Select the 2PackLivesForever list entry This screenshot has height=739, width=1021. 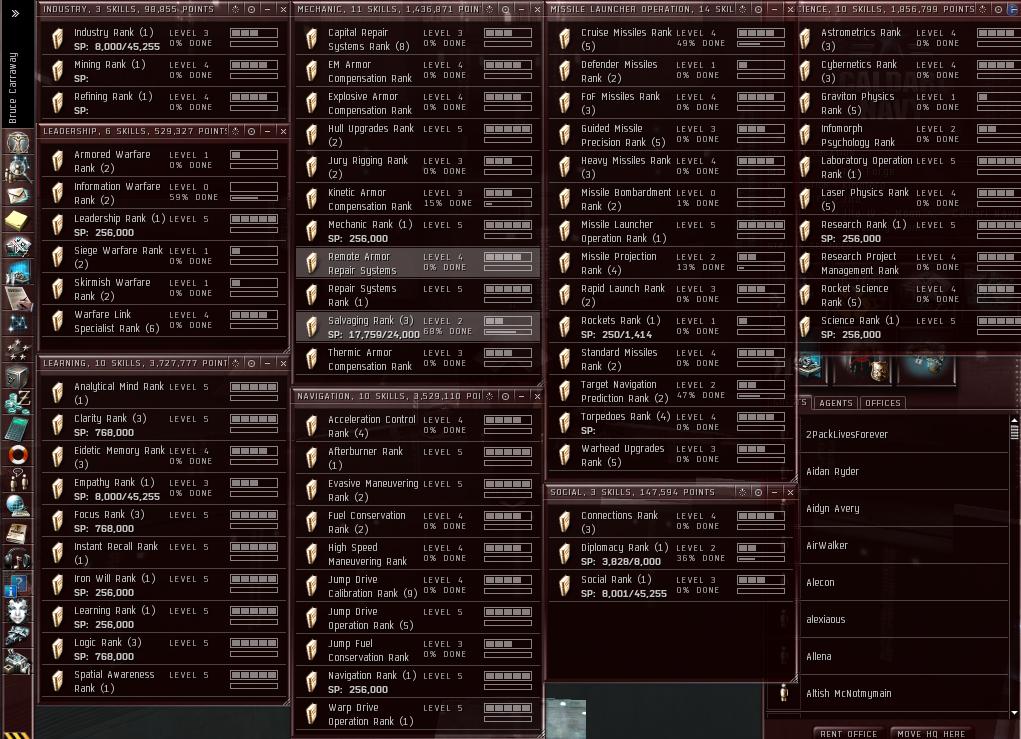coord(904,434)
